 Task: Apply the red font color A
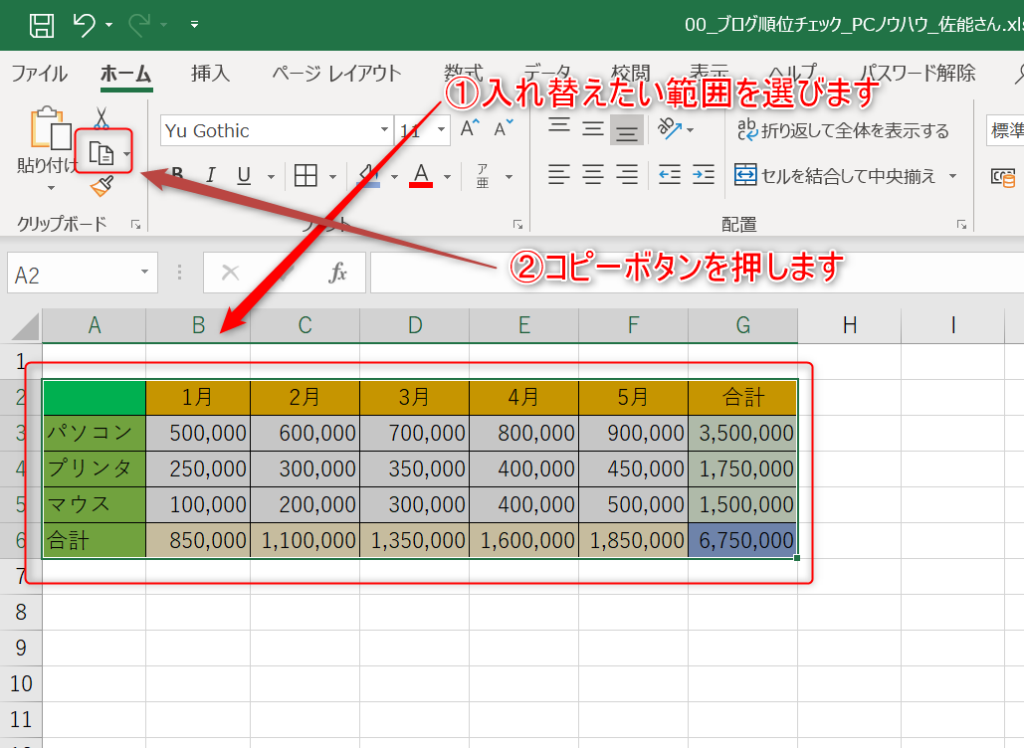pos(421,175)
